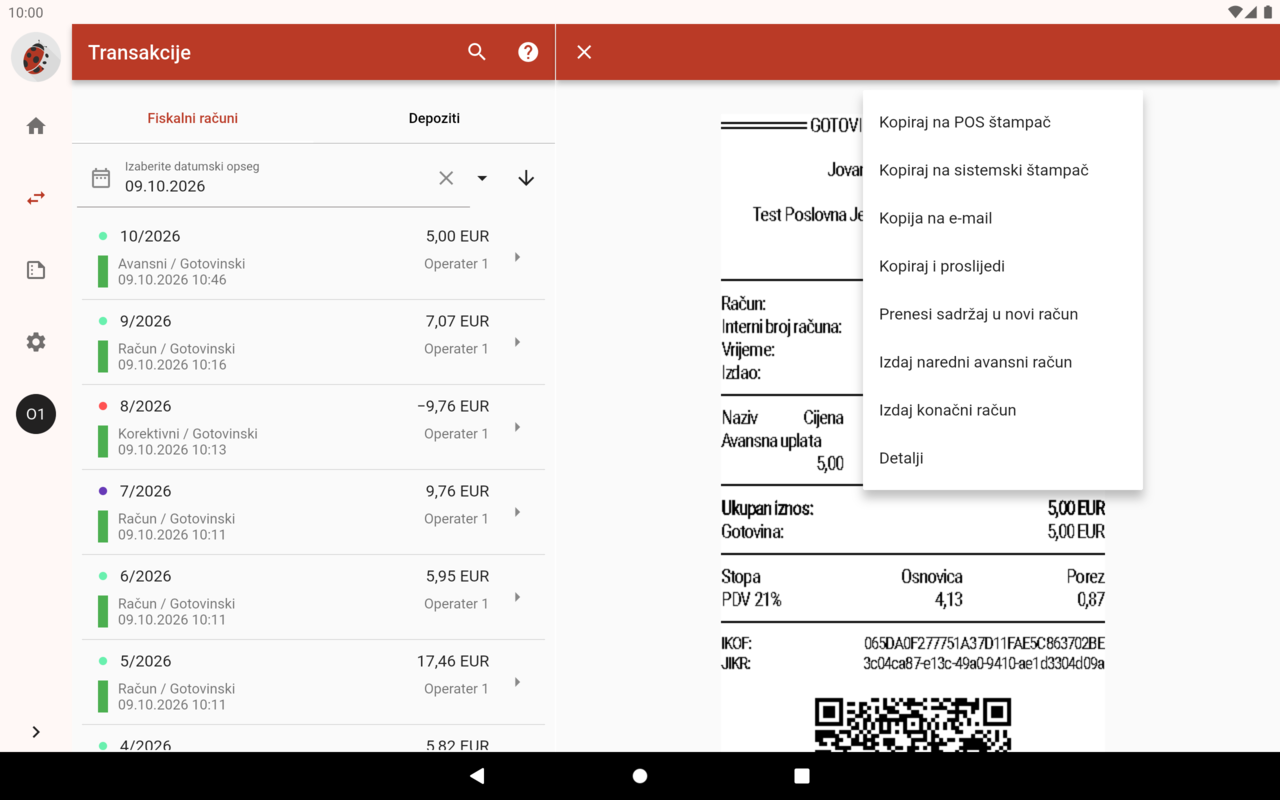Click the Ukupan iznos line

coord(913,508)
